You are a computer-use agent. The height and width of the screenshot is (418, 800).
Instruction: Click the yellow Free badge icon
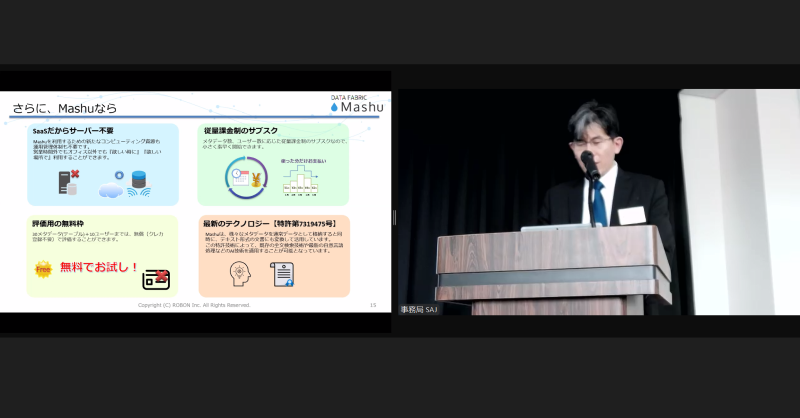[x=42, y=268]
